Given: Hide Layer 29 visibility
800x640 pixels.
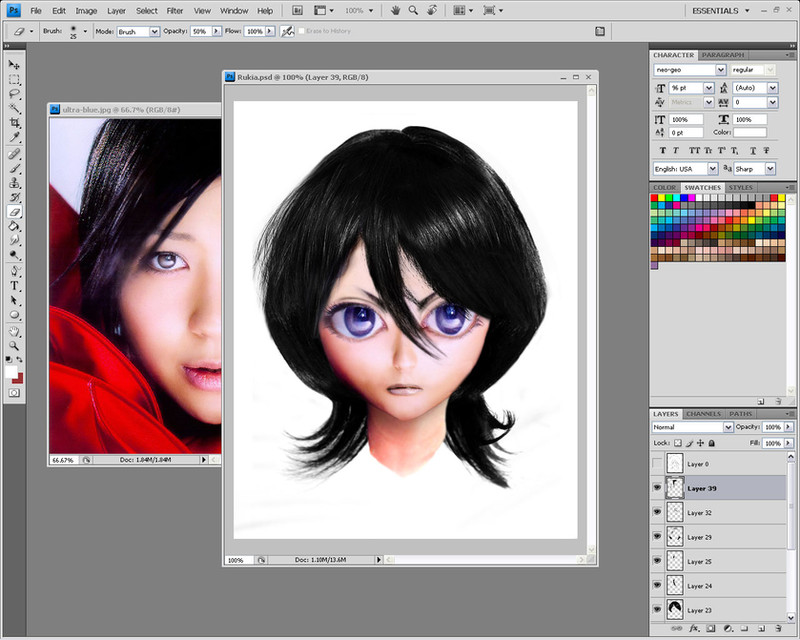Looking at the screenshot, I should (657, 536).
